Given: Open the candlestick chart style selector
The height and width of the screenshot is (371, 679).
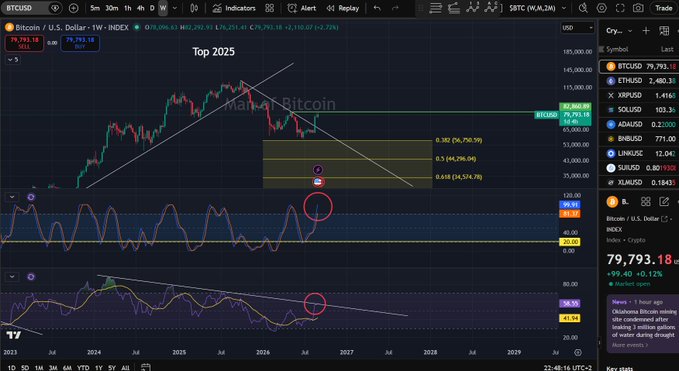Looking at the screenshot, I should coord(194,8).
